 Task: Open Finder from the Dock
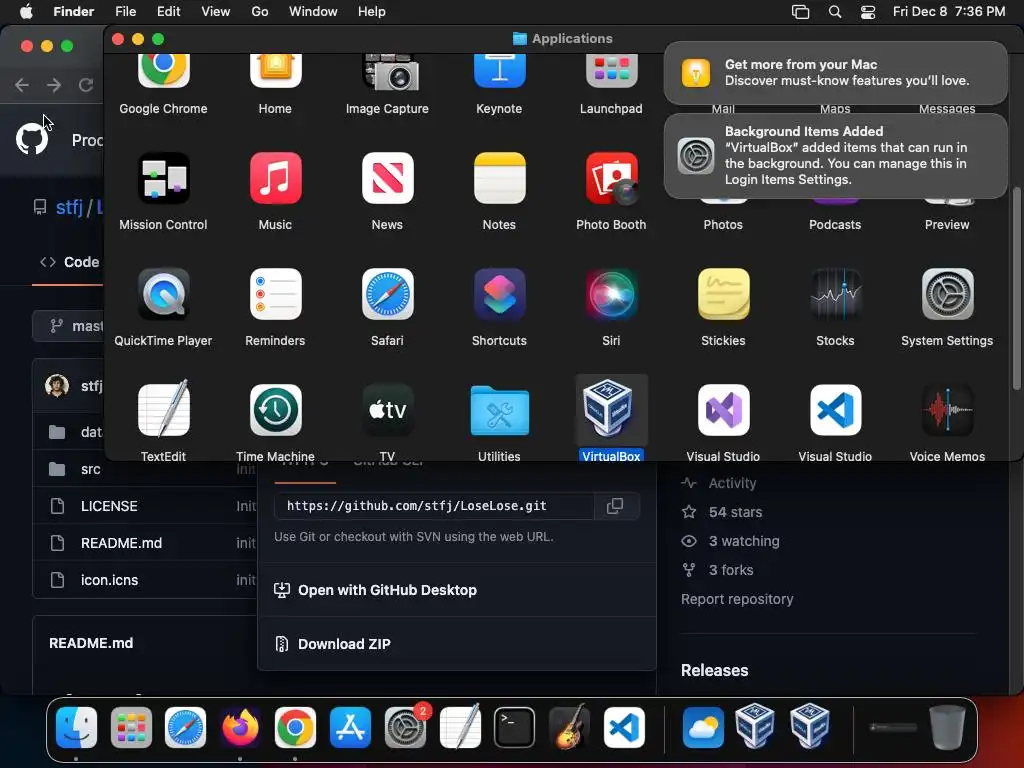[x=76, y=727]
